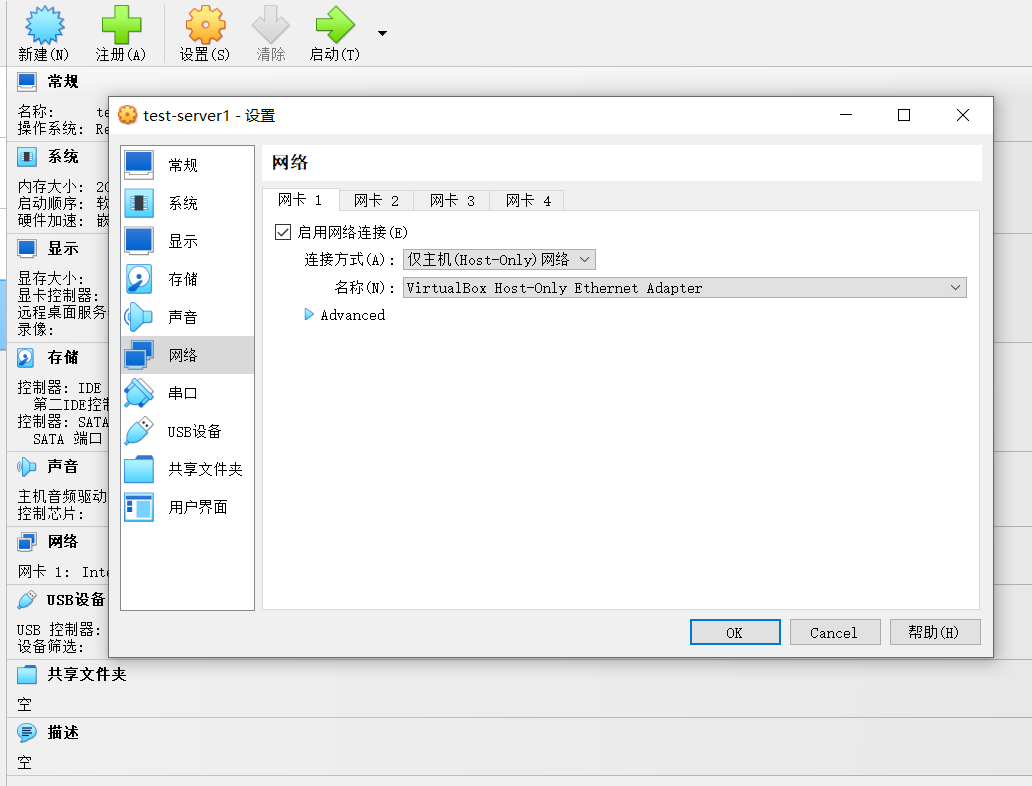Switch to 网卡 3 tab

(x=452, y=201)
